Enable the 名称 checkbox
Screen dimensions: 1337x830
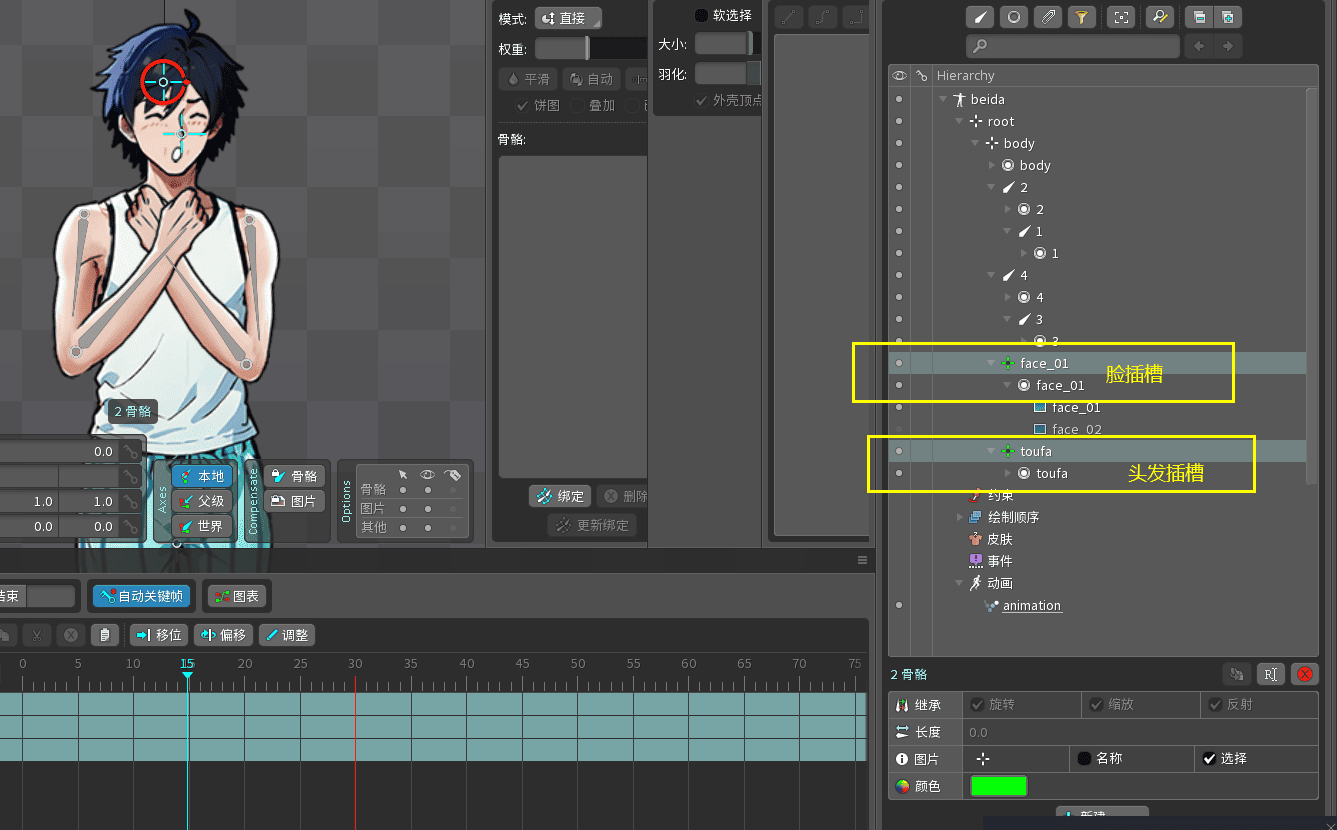click(1084, 759)
